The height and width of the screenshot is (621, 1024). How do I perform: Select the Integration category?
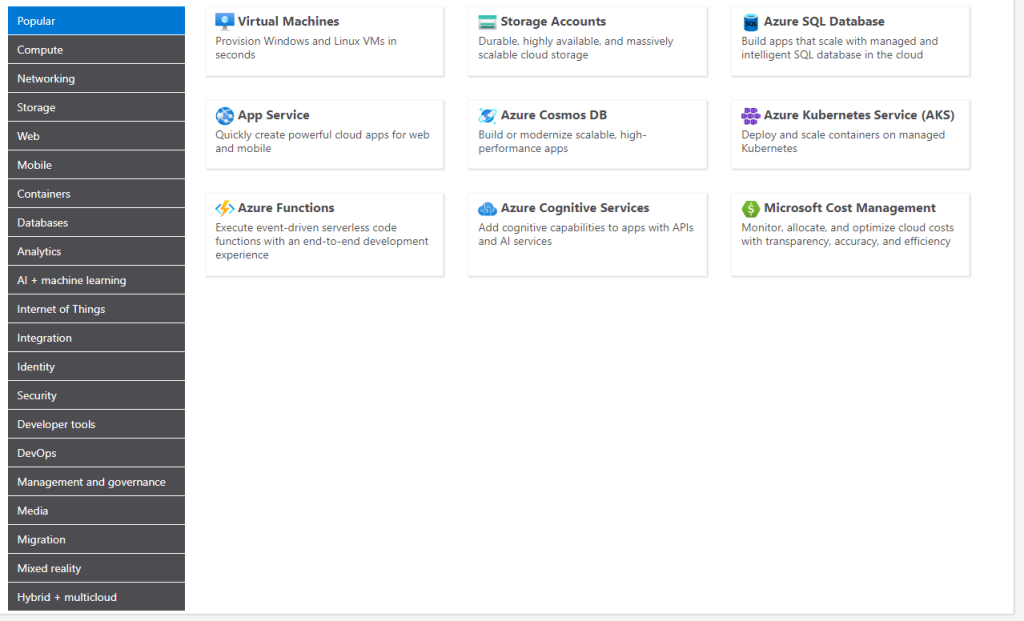[97, 337]
